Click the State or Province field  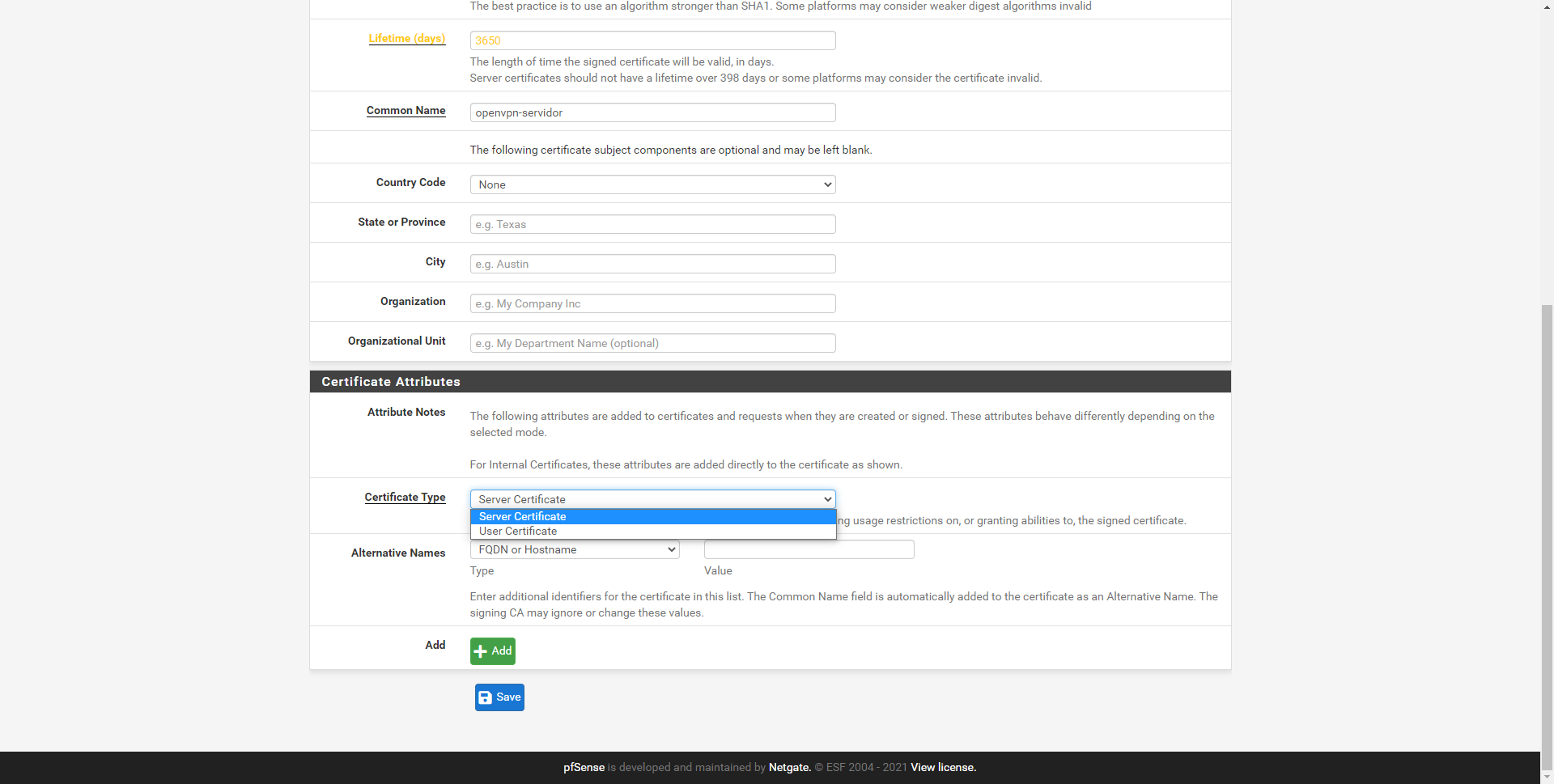652,224
